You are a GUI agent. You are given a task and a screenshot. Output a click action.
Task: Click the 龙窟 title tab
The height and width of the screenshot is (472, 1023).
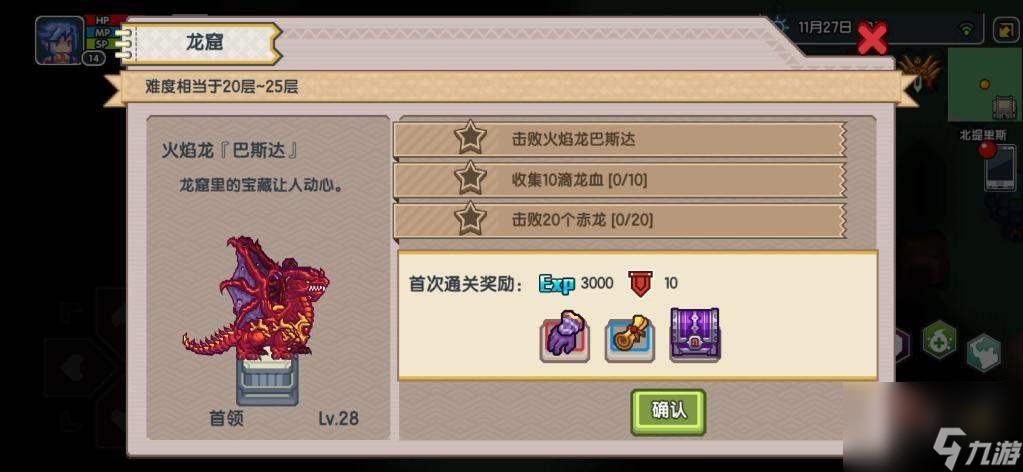tap(204, 43)
